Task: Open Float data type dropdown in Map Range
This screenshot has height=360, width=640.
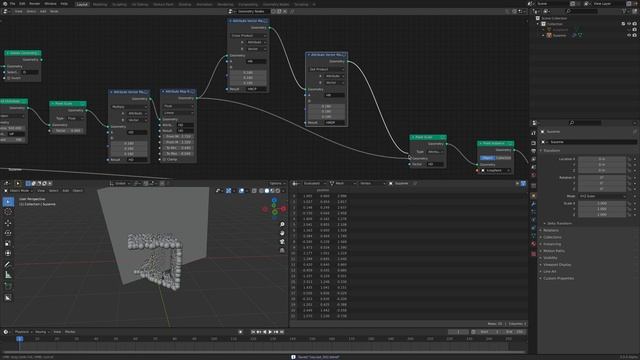Action: 178,106
